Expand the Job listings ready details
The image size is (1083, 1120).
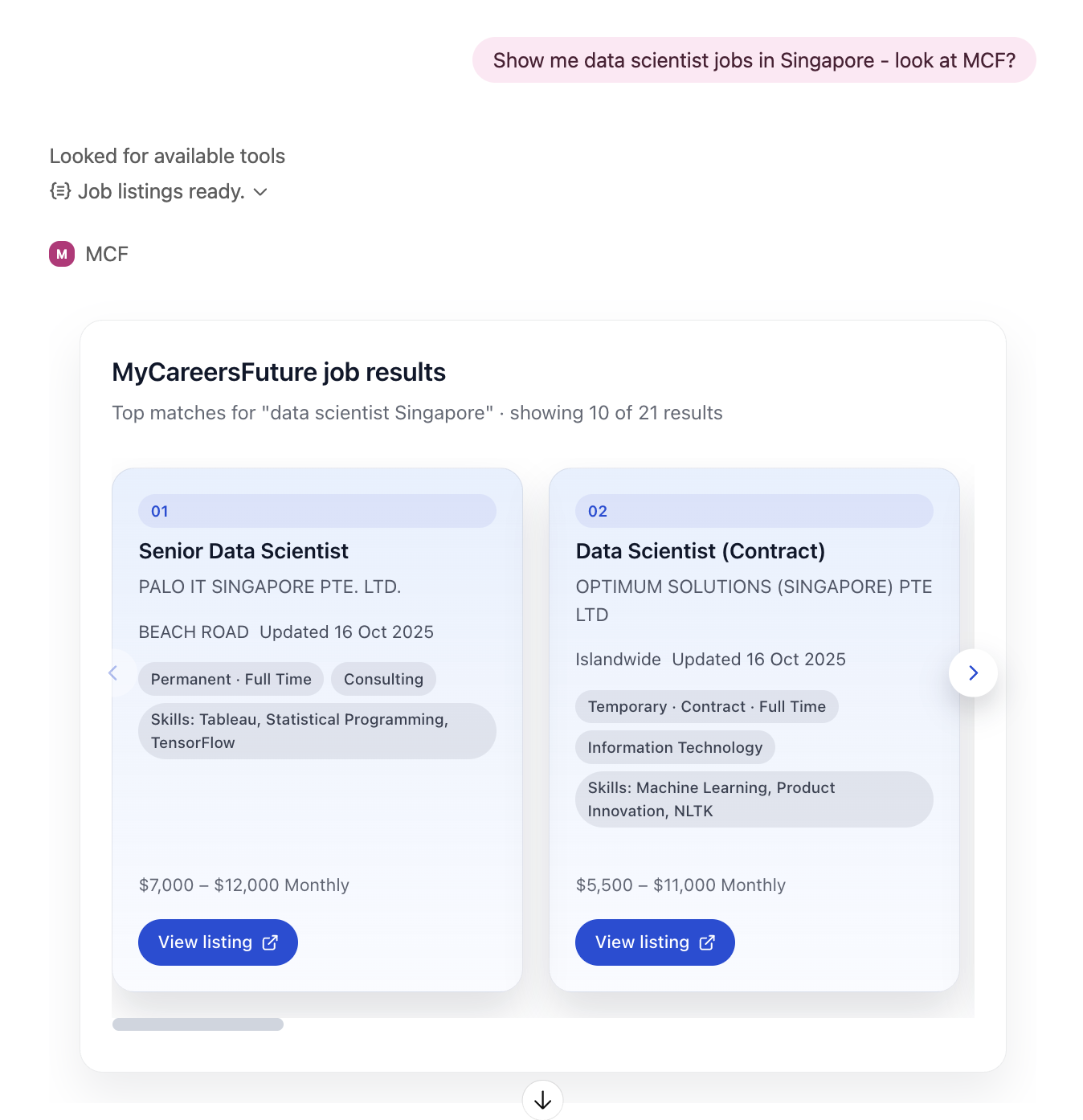click(x=260, y=192)
